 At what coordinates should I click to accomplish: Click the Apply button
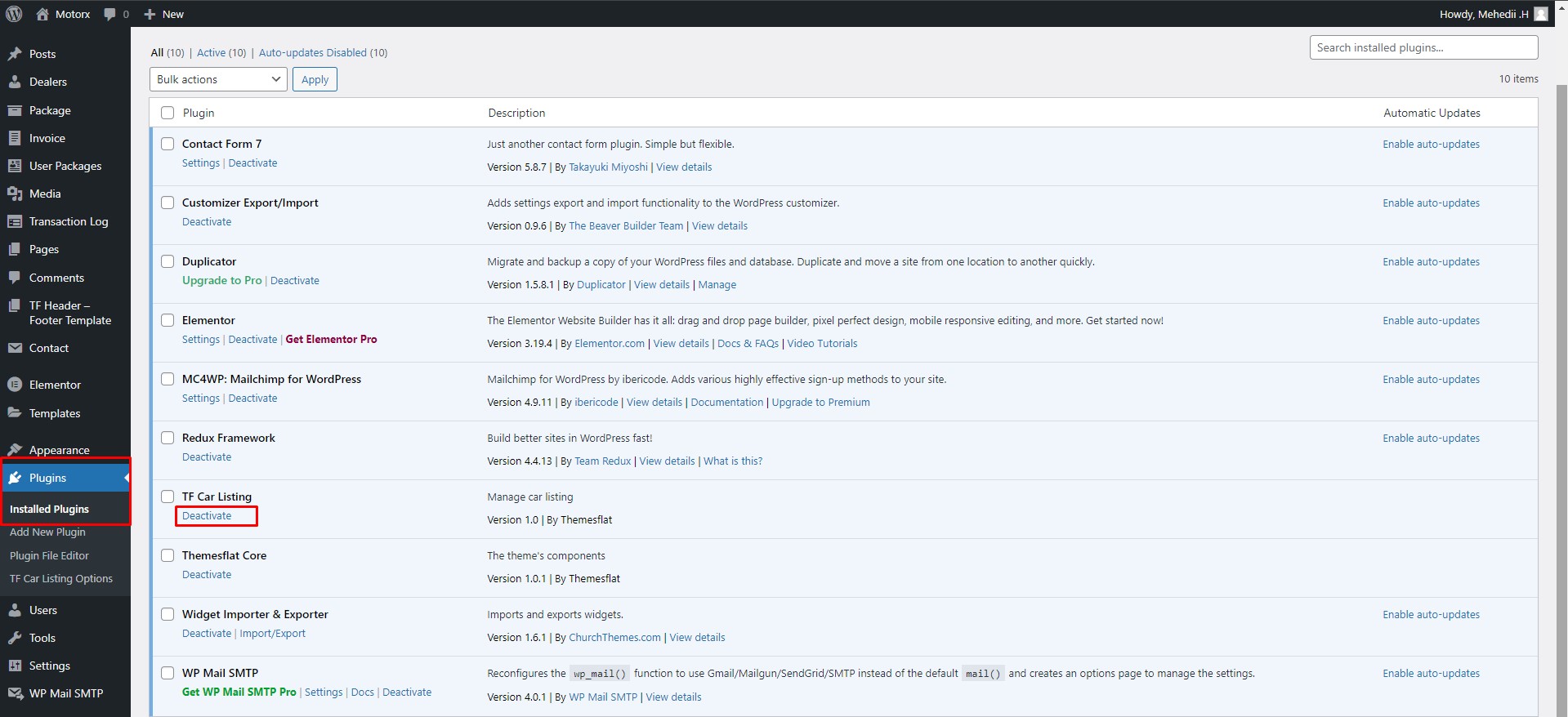pos(315,79)
